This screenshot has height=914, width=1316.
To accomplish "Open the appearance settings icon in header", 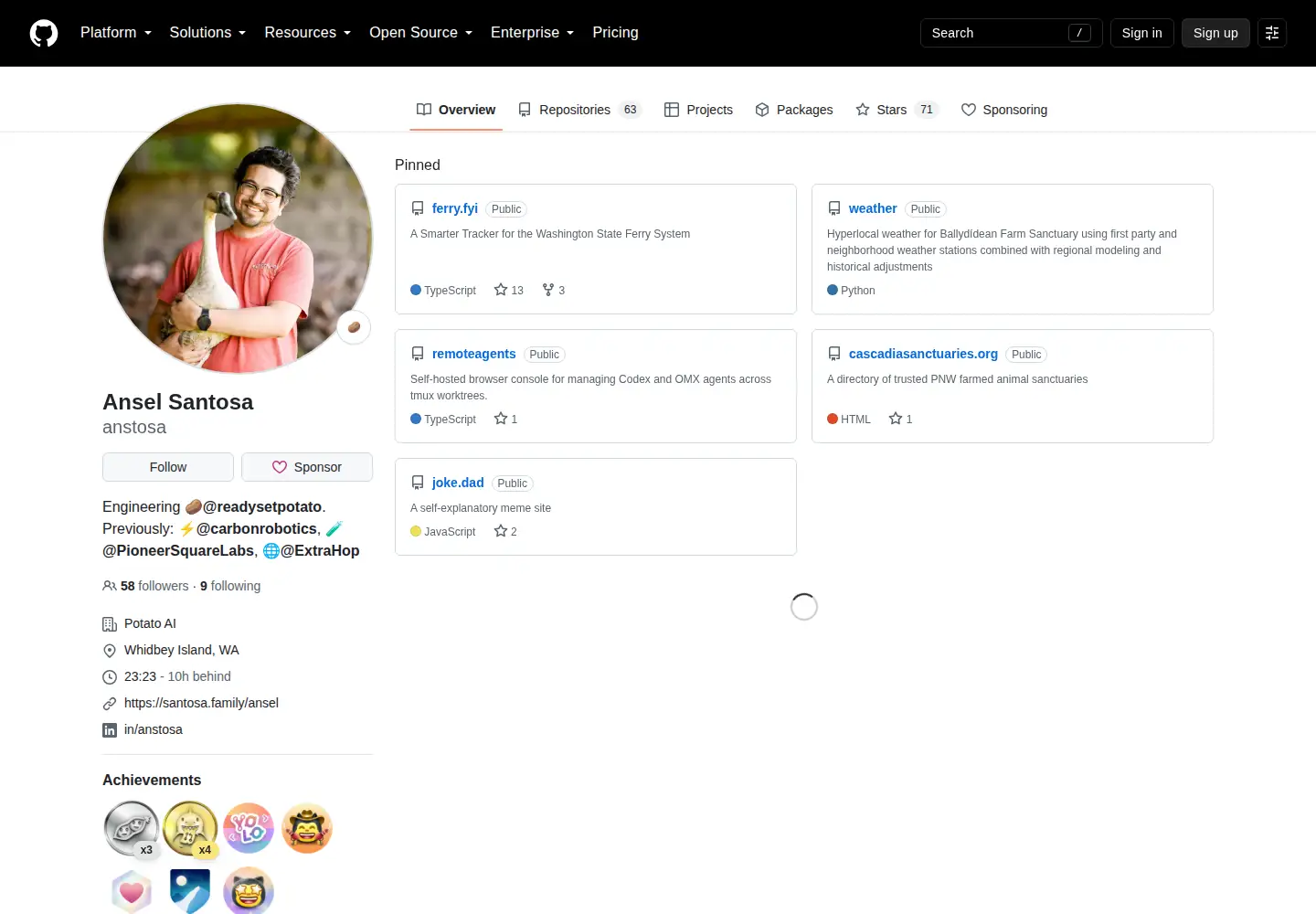I will coord(1272,33).
